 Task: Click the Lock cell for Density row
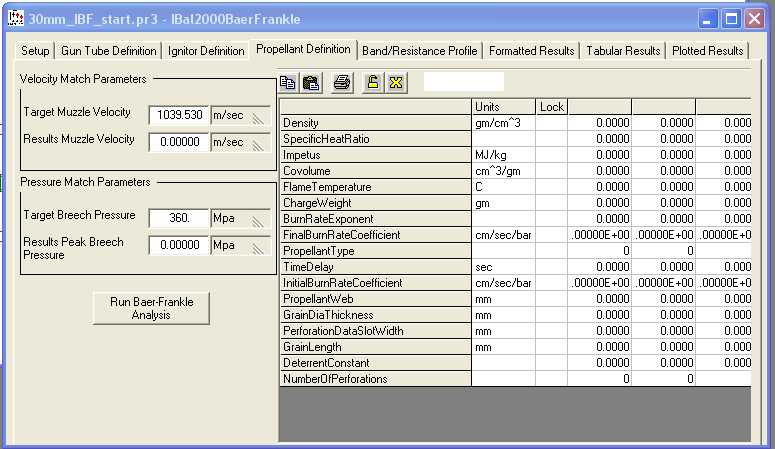(x=551, y=123)
